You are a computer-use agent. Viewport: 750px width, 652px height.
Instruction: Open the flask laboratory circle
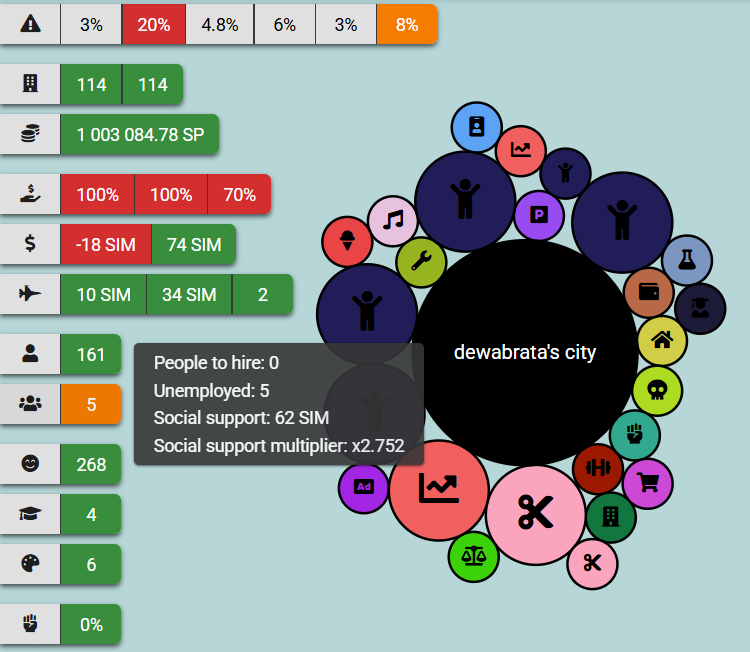(x=687, y=260)
